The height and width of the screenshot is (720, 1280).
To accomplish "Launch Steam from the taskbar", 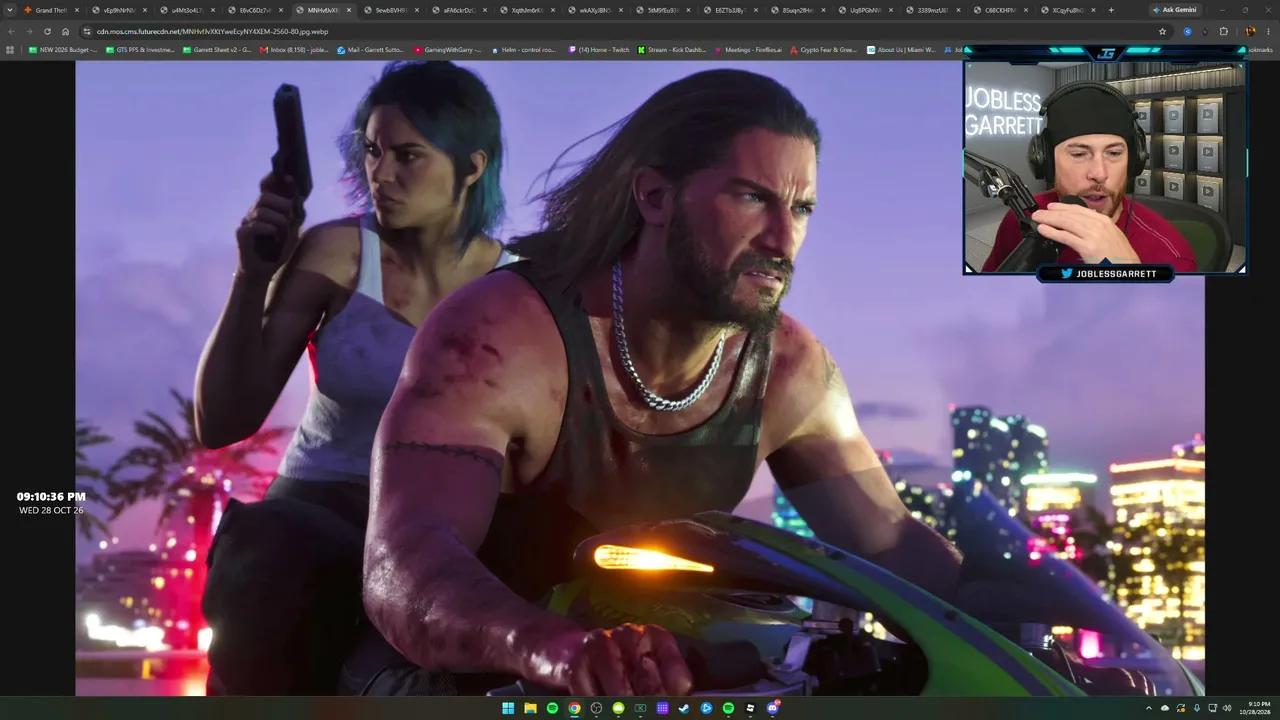I will pyautogui.click(x=684, y=708).
